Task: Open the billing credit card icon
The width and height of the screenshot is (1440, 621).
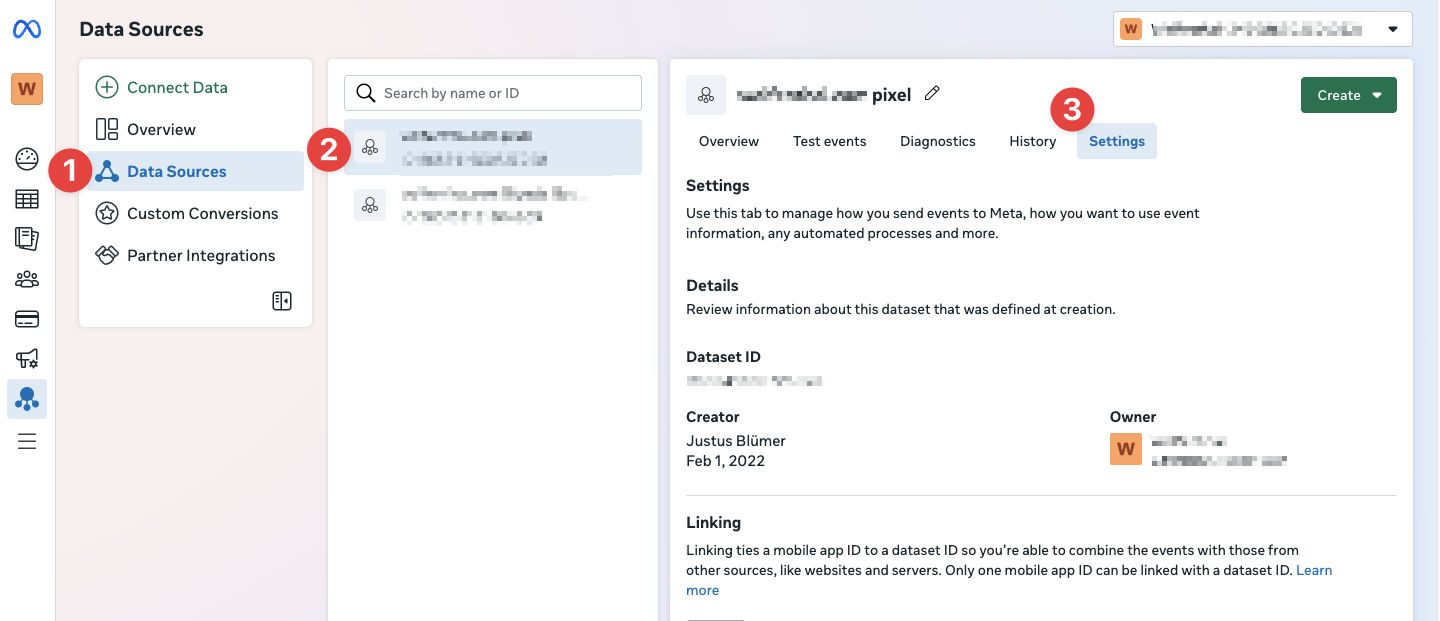Action: pyautogui.click(x=27, y=319)
